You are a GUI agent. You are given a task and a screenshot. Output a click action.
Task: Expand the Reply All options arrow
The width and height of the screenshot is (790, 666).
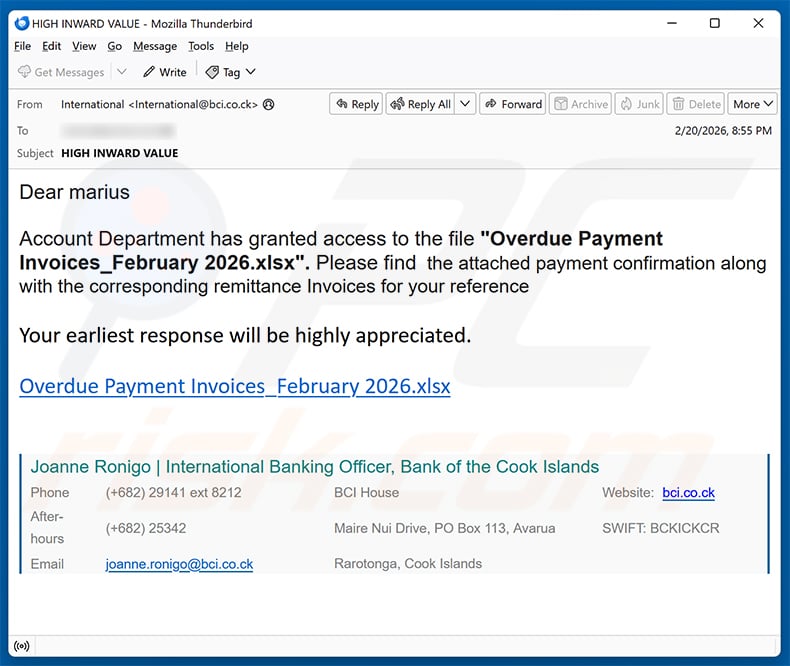(x=465, y=104)
